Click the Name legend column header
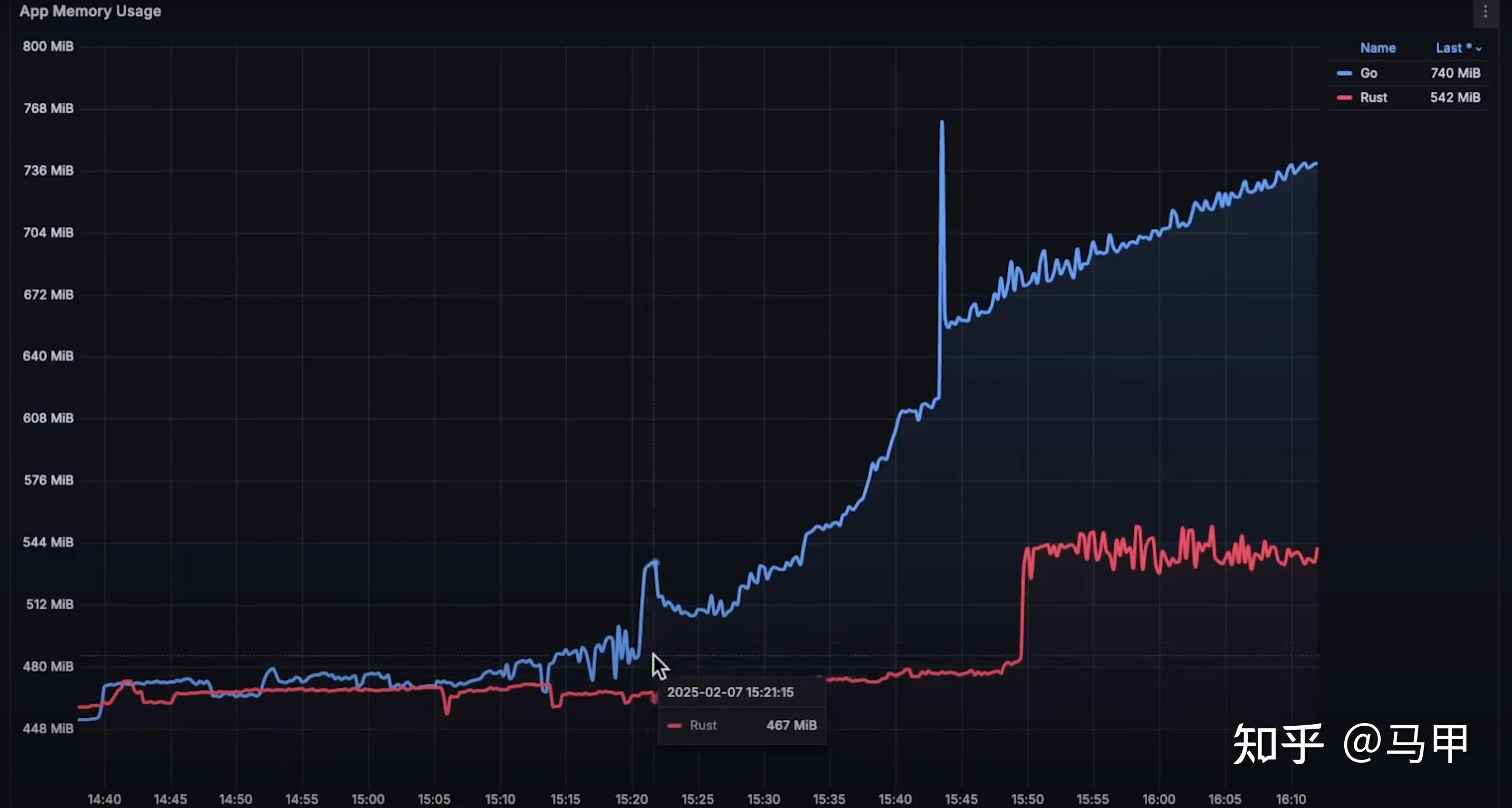1512x808 pixels. pyautogui.click(x=1377, y=48)
